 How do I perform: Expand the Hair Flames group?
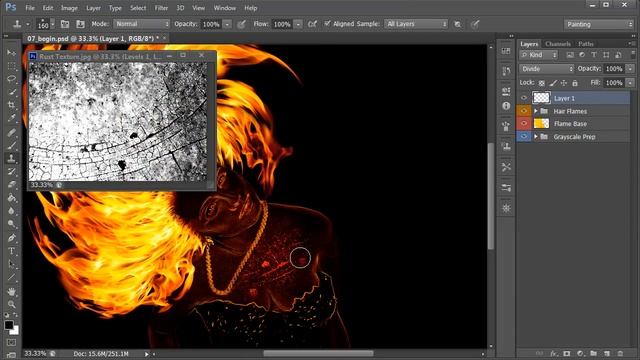(x=536, y=111)
